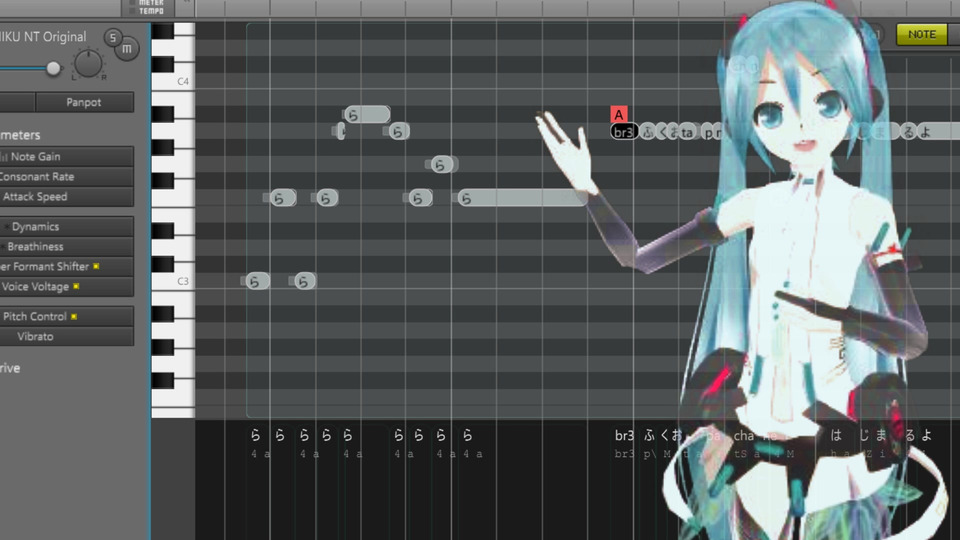This screenshot has height=540, width=960.
Task: Click the track volume slider handle
Action: 54,69
